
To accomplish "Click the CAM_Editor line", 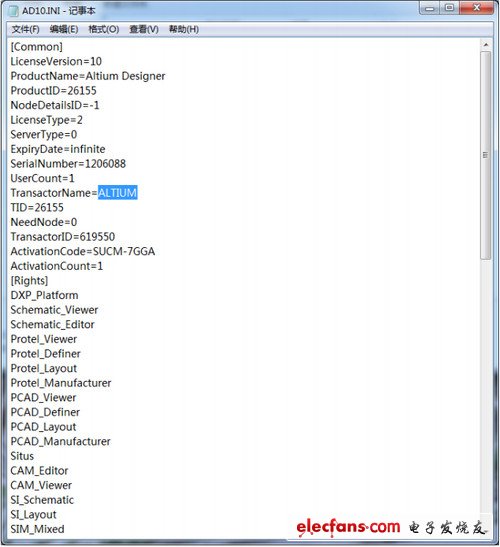I will pos(39,471).
